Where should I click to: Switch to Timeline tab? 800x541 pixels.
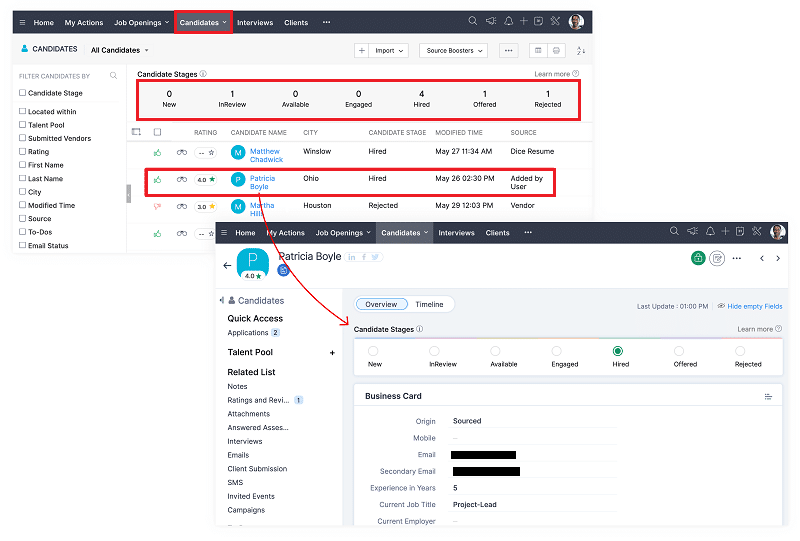point(429,304)
